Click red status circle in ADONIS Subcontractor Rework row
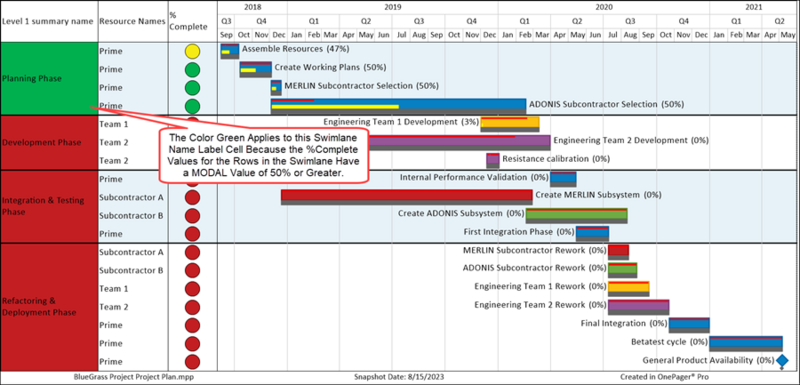The width and height of the screenshot is (800, 385). (192, 270)
